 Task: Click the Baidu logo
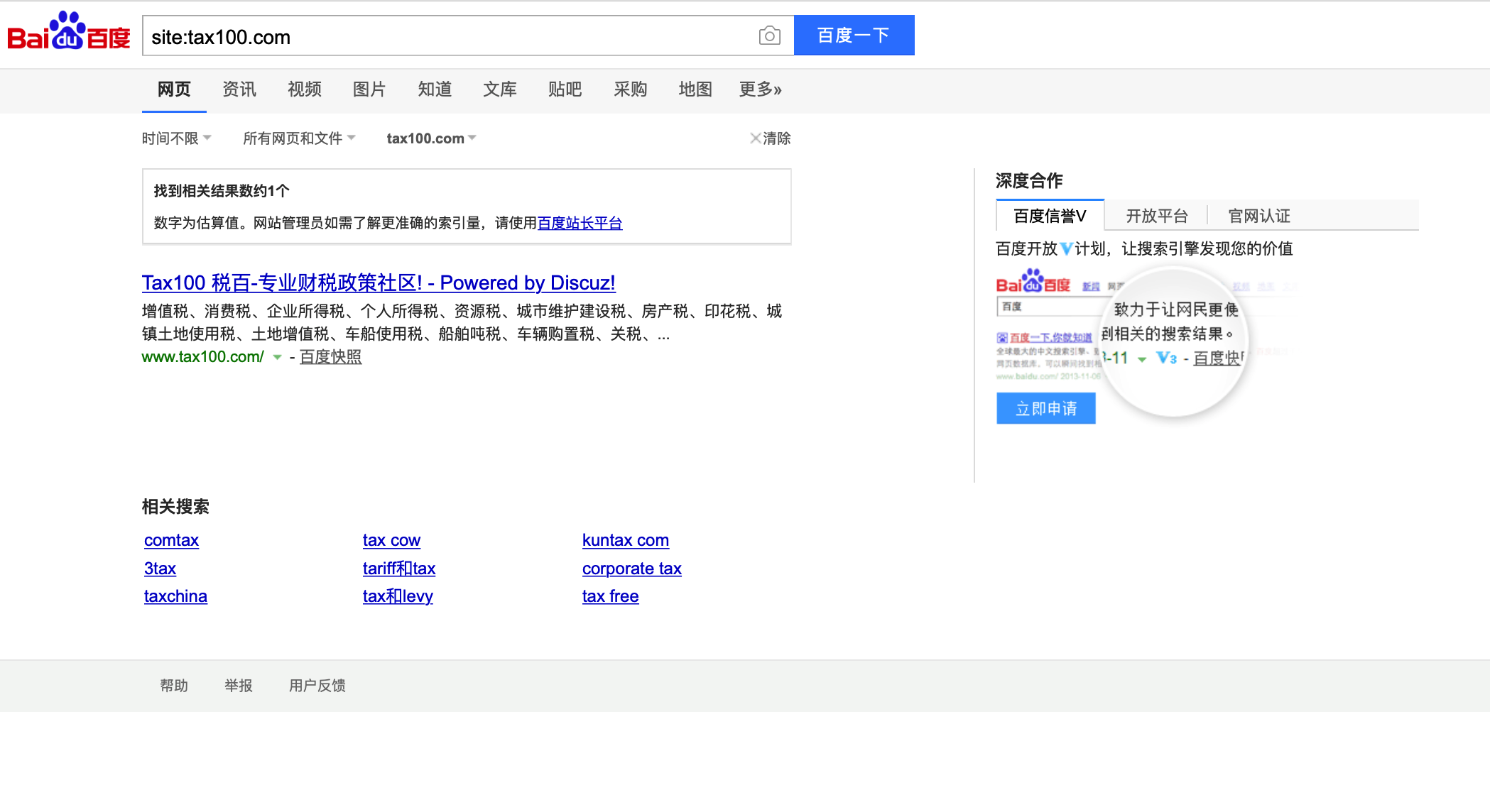tap(69, 32)
